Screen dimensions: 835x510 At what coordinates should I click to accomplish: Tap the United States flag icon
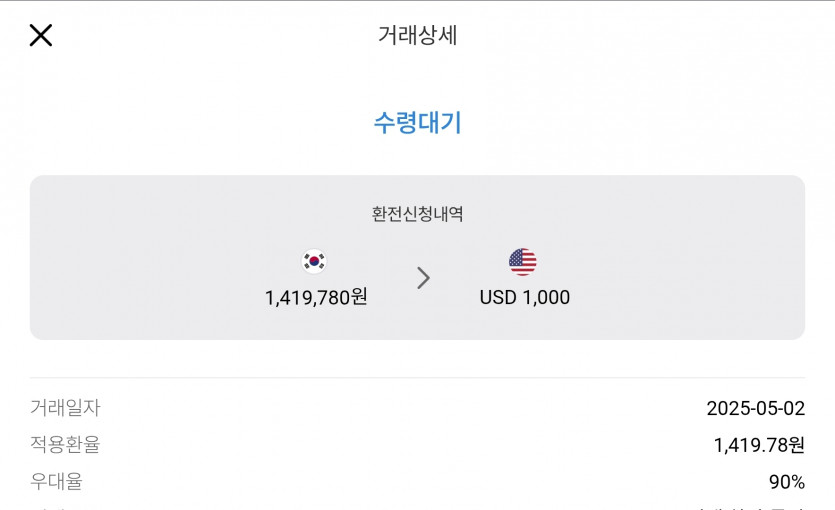point(522,262)
